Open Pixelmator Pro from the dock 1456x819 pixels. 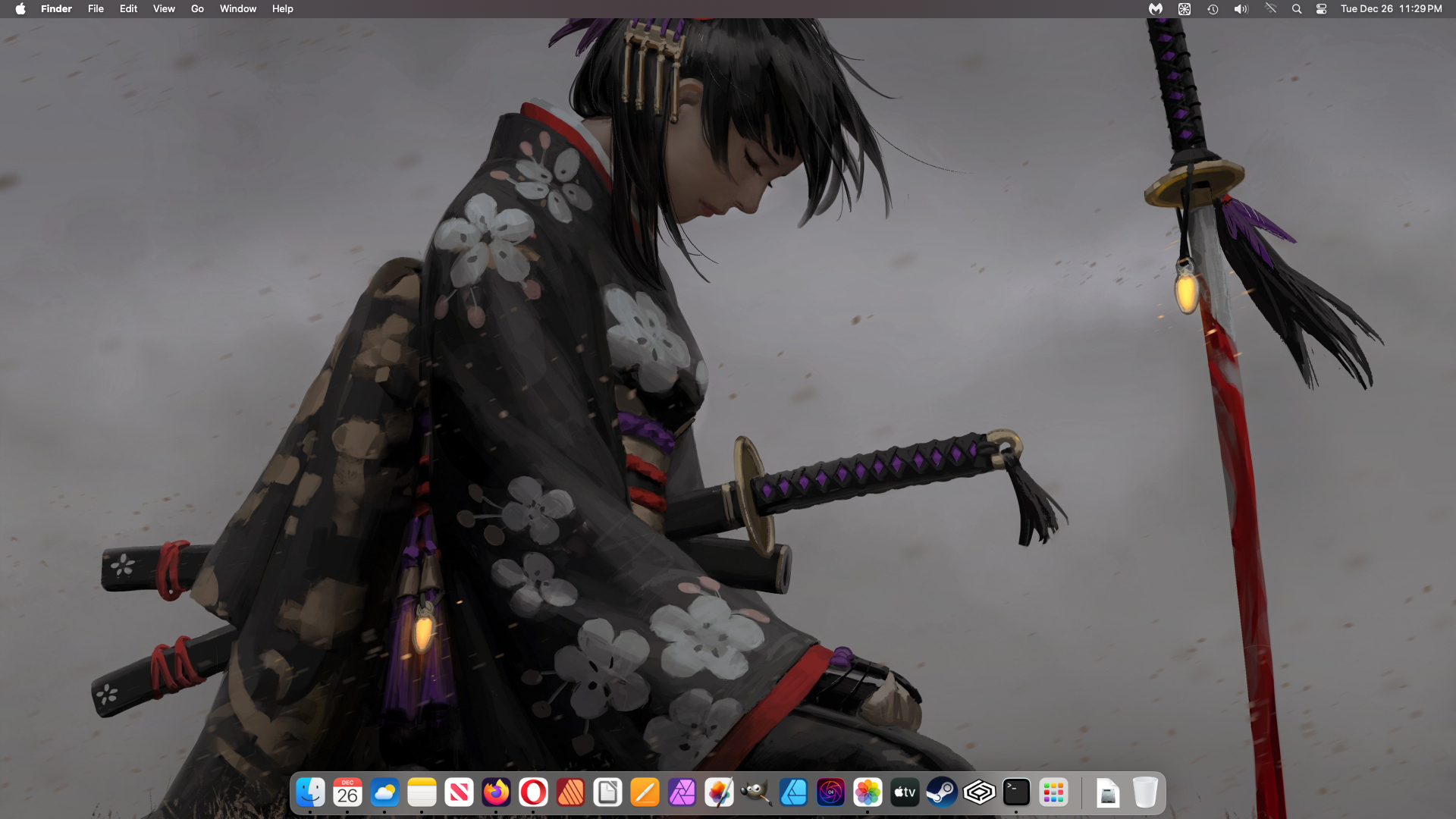coord(719,792)
